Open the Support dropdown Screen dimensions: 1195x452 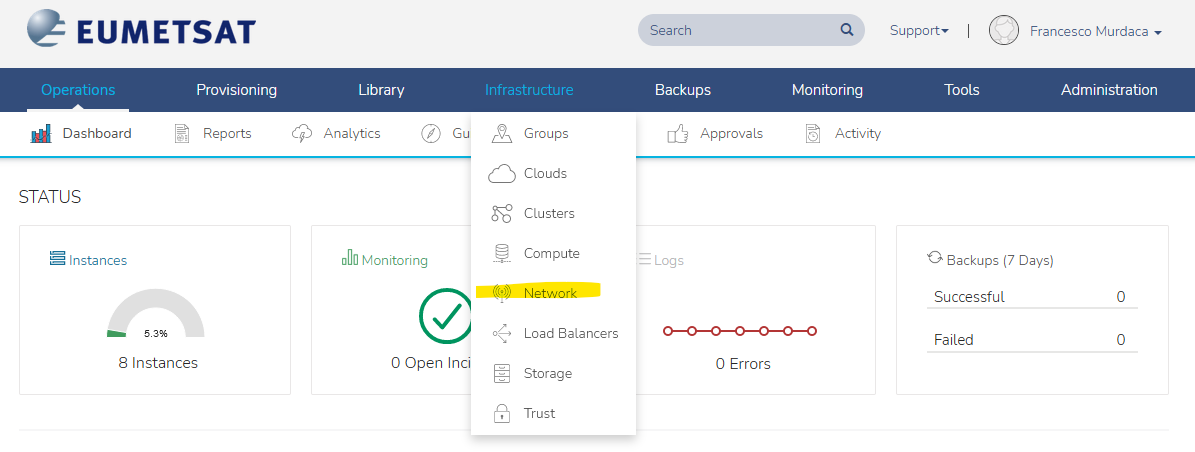click(x=918, y=31)
